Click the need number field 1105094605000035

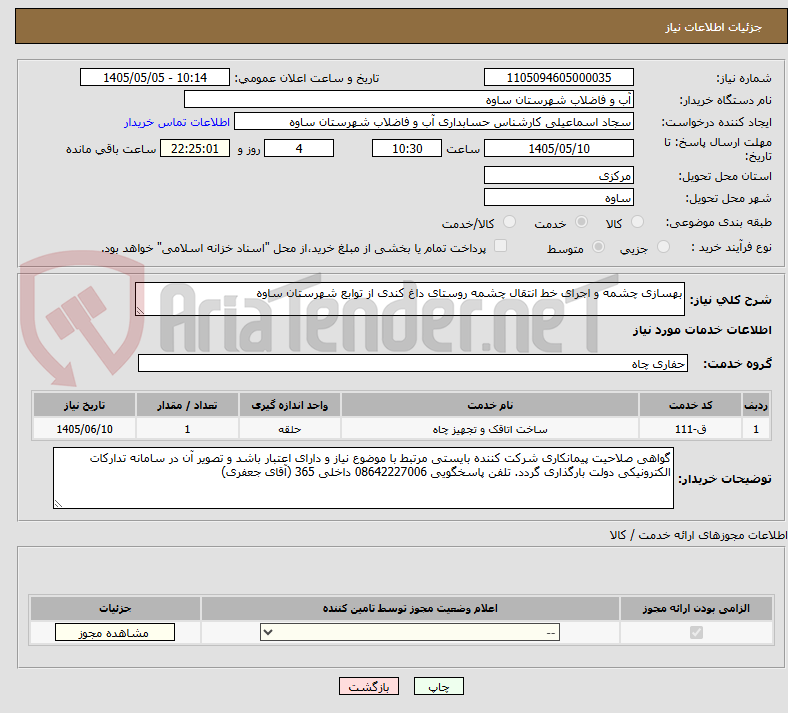(558, 77)
